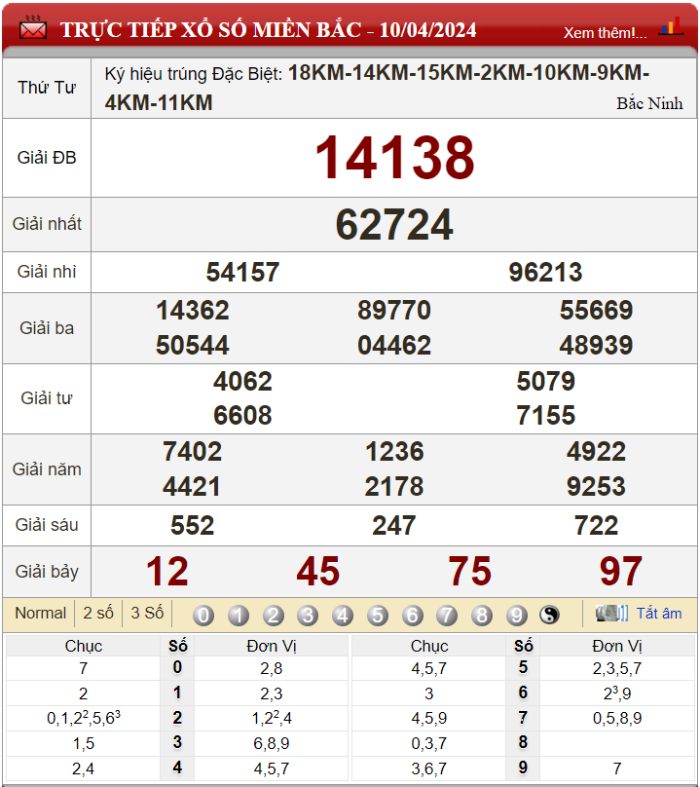The width and height of the screenshot is (700, 787).
Task: Click third prize number 48939
Action: pyautogui.click(x=596, y=345)
